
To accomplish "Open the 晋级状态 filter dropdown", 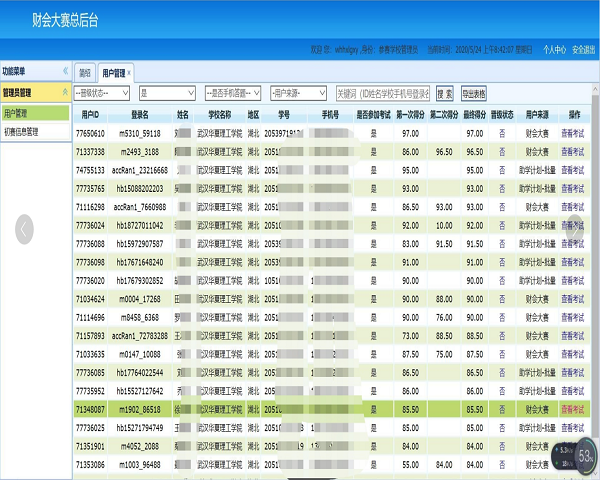I will point(102,93).
